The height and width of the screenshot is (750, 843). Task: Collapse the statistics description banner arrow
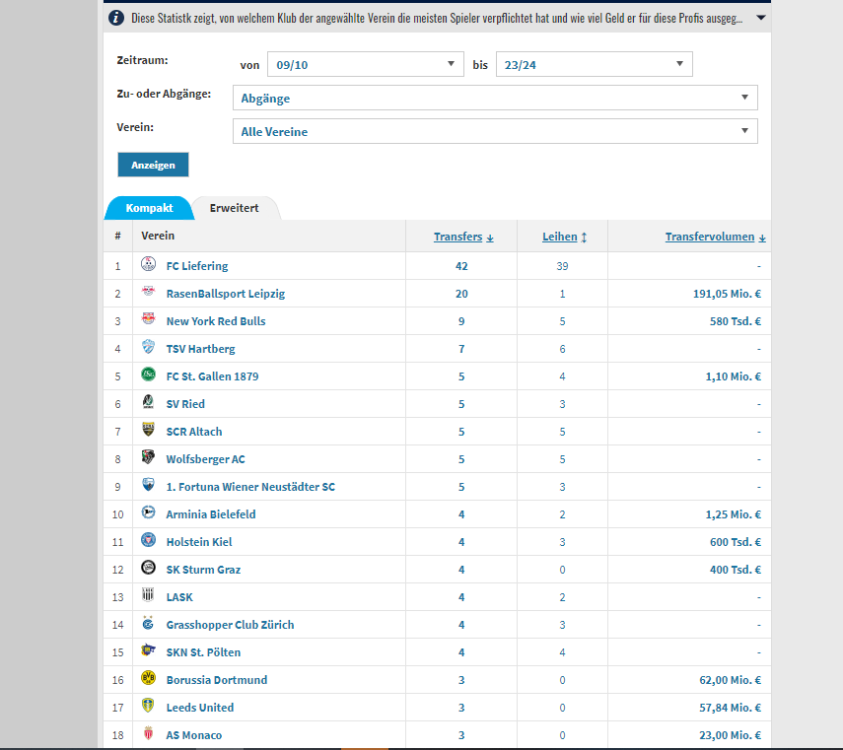(761, 18)
